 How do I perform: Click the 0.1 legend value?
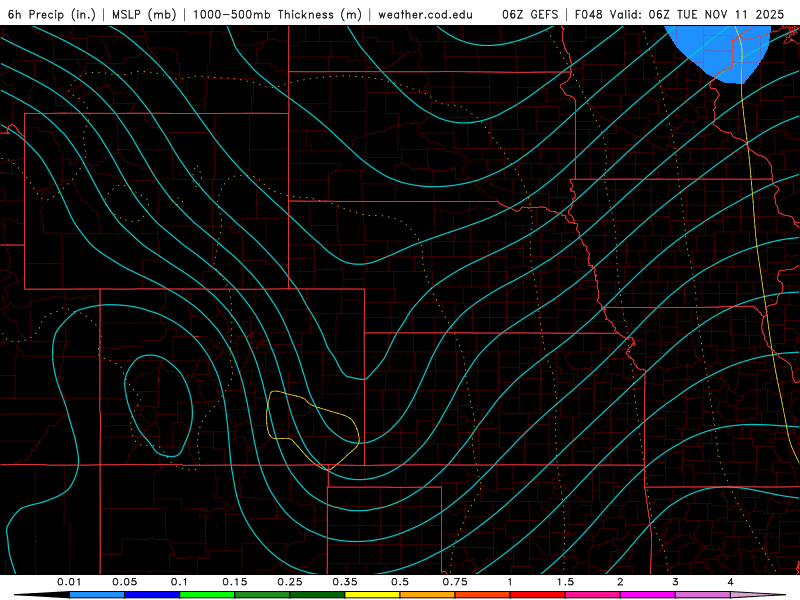click(x=179, y=582)
